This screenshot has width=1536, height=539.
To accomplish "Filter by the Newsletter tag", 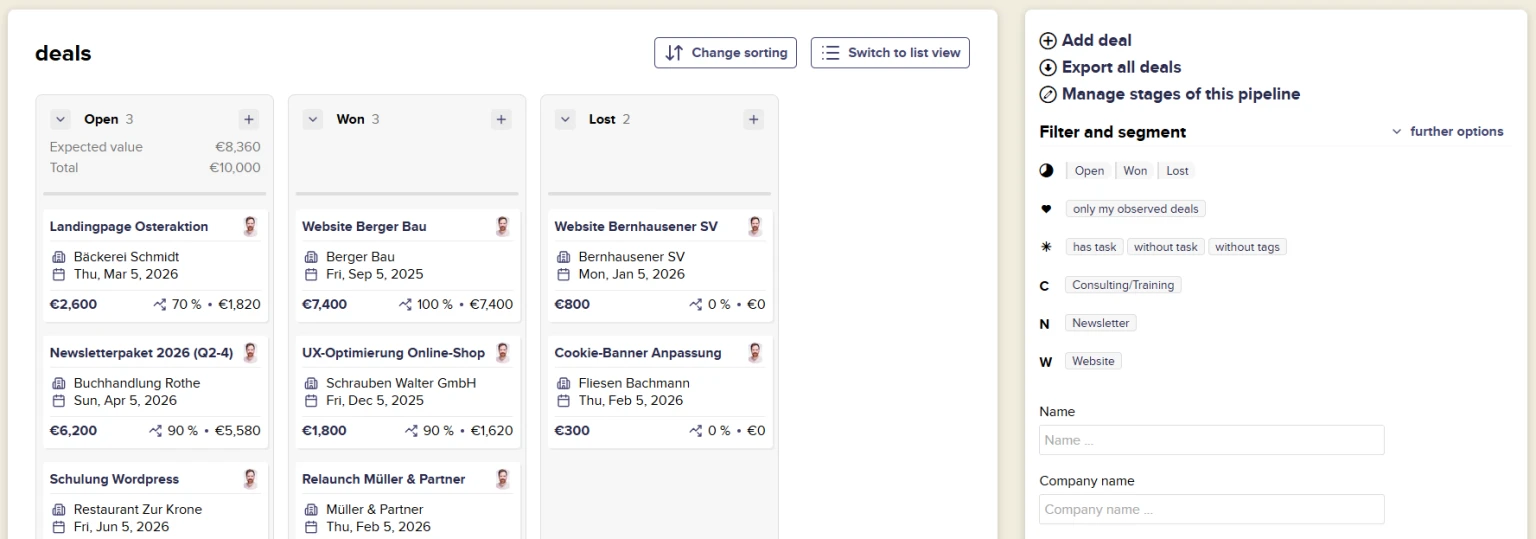I will click(1100, 323).
